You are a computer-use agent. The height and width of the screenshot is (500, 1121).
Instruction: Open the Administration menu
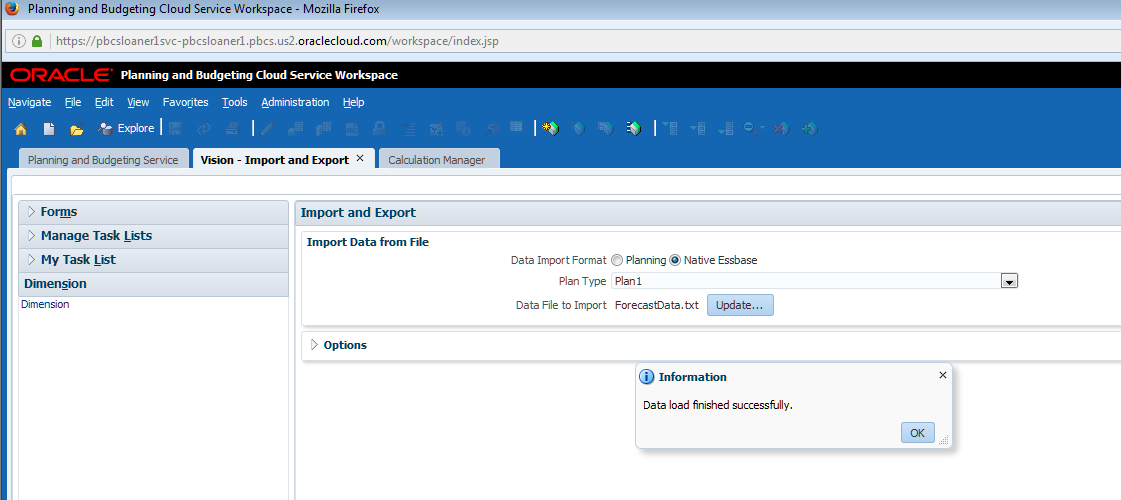[295, 102]
